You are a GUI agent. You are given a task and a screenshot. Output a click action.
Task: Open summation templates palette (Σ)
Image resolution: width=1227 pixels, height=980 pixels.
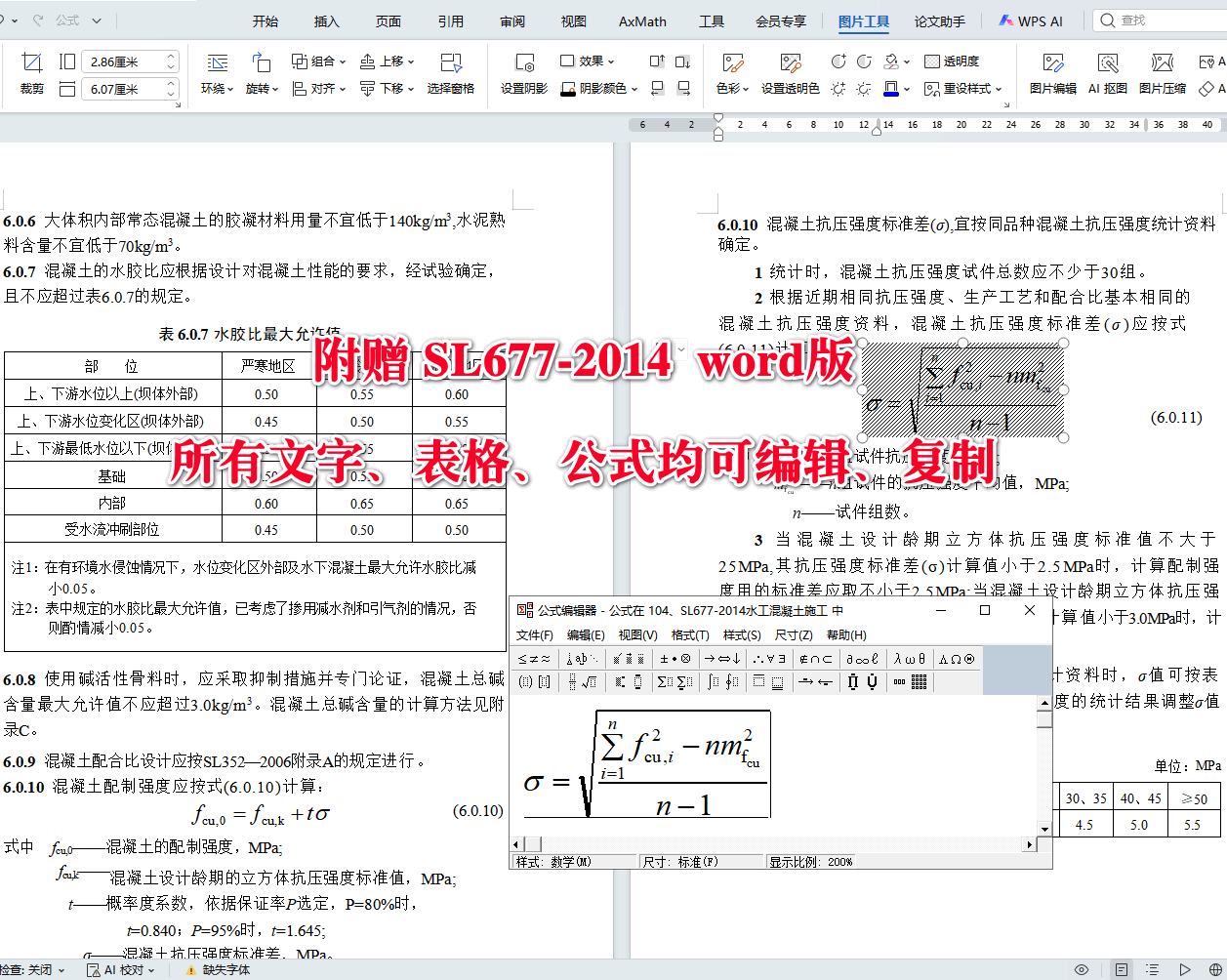[x=675, y=682]
